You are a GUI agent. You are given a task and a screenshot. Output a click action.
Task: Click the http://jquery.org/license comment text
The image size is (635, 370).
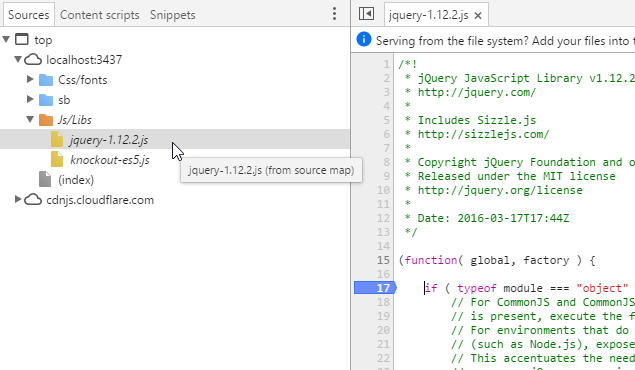coord(500,190)
